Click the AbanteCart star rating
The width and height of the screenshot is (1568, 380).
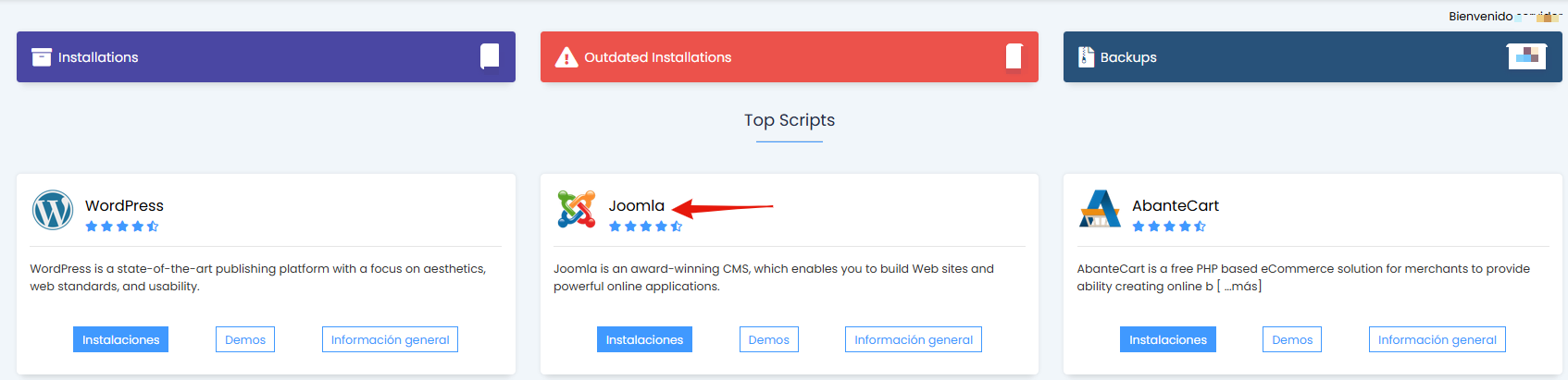tap(1169, 227)
